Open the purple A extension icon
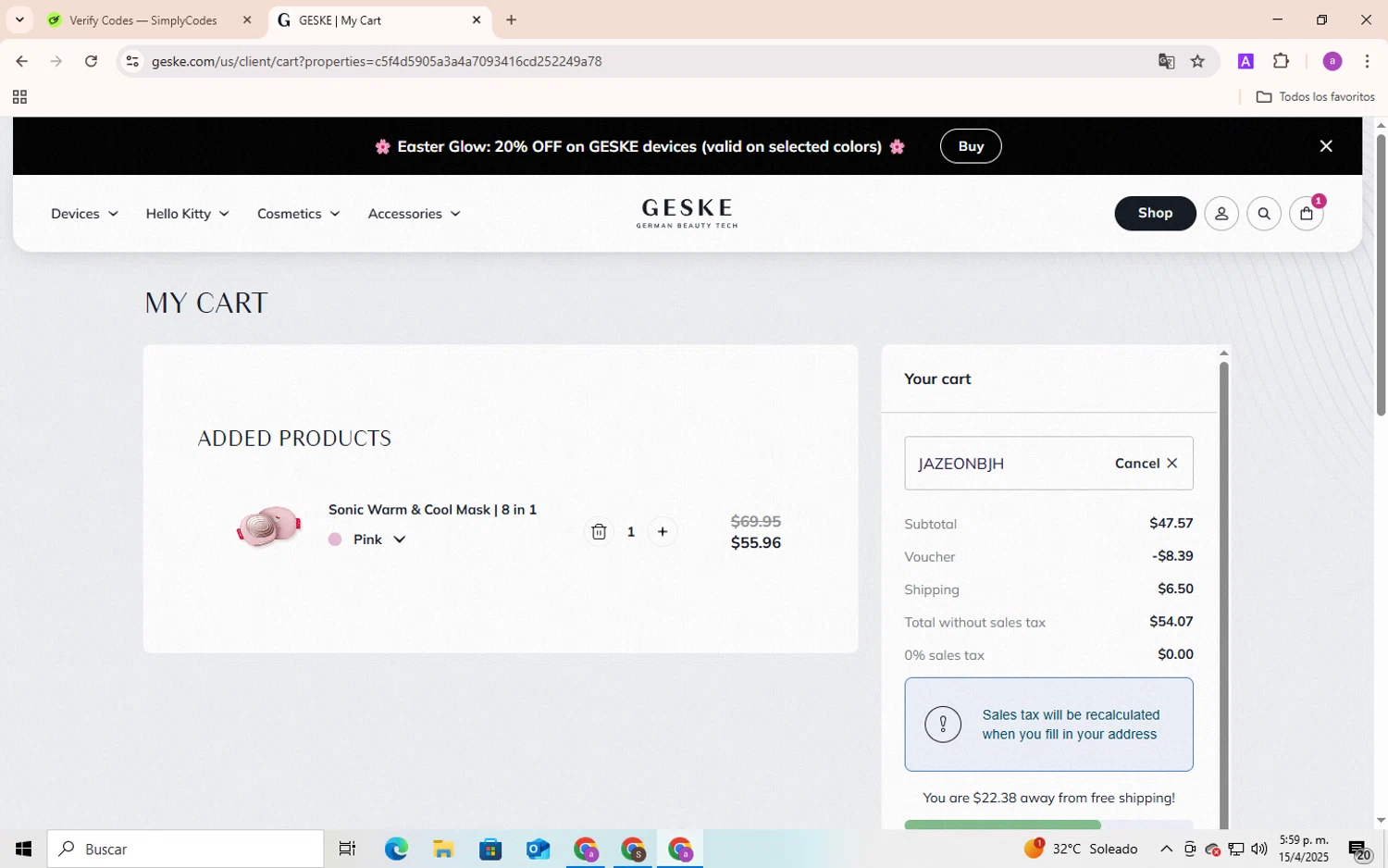 [x=1245, y=61]
